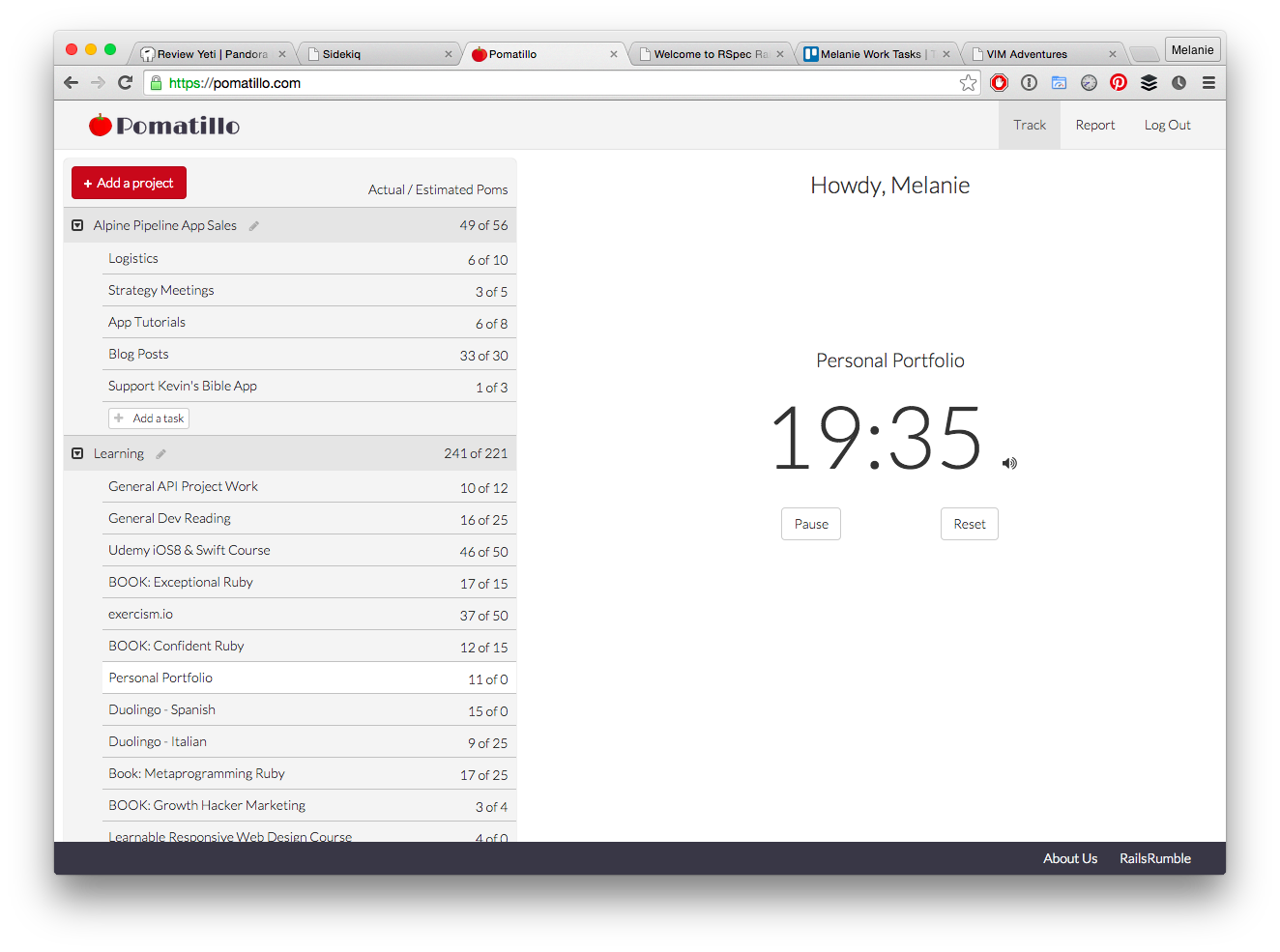Select BOOK: Exceptional Ruby task
The height and width of the screenshot is (952, 1280).
coord(308,583)
